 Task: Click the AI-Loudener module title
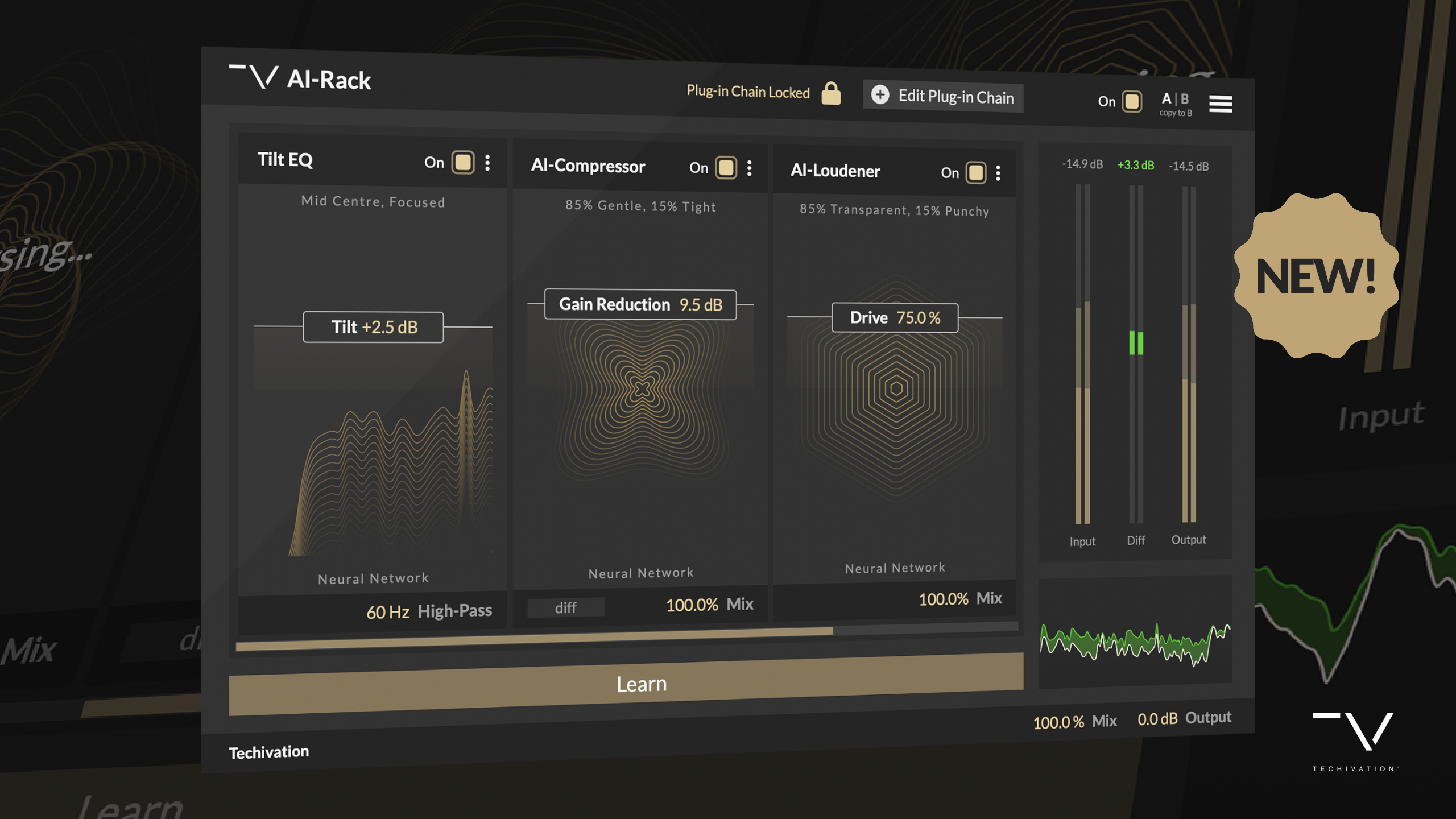pyautogui.click(x=835, y=171)
